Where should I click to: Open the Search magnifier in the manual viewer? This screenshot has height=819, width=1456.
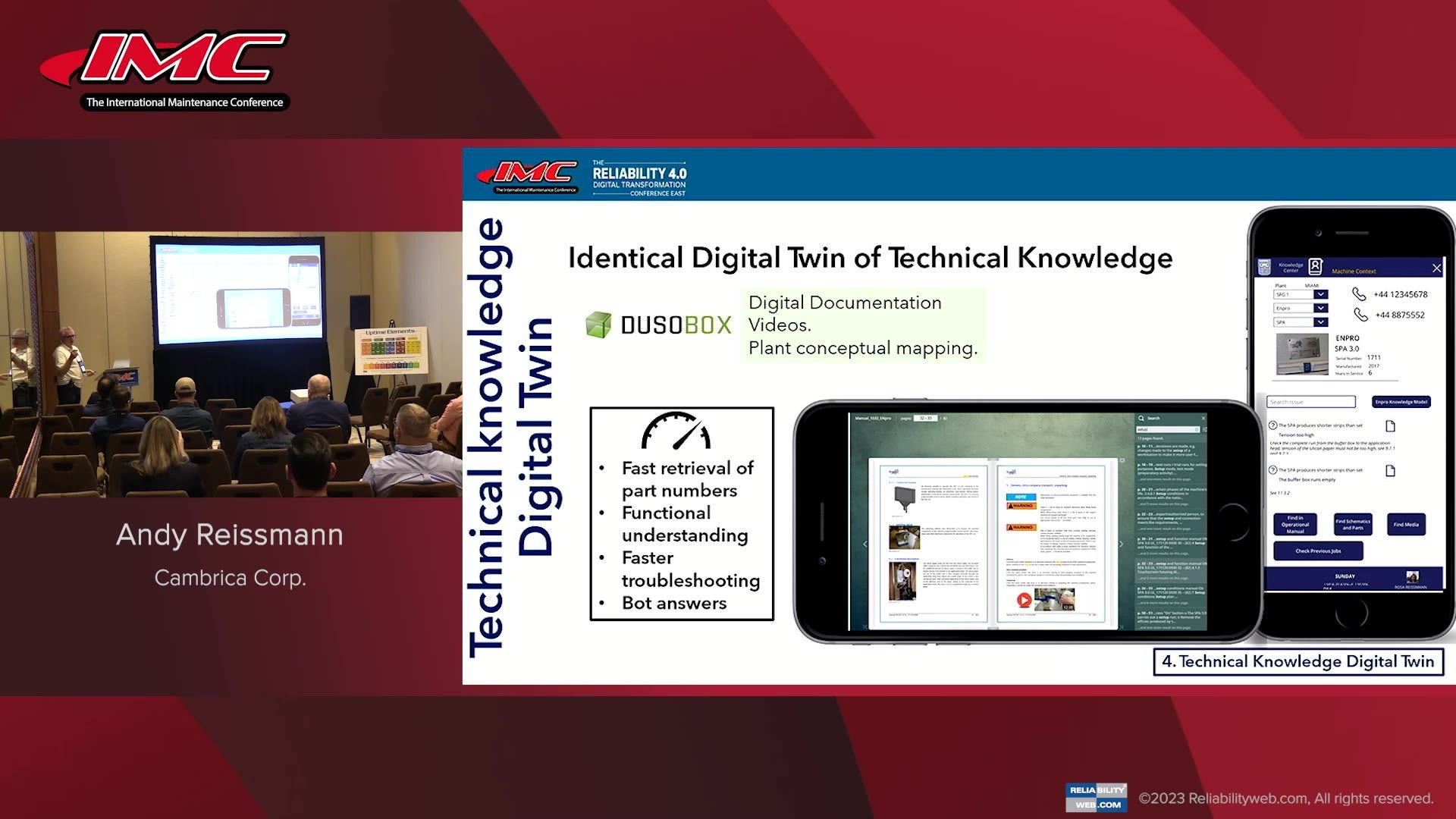[x=1142, y=418]
